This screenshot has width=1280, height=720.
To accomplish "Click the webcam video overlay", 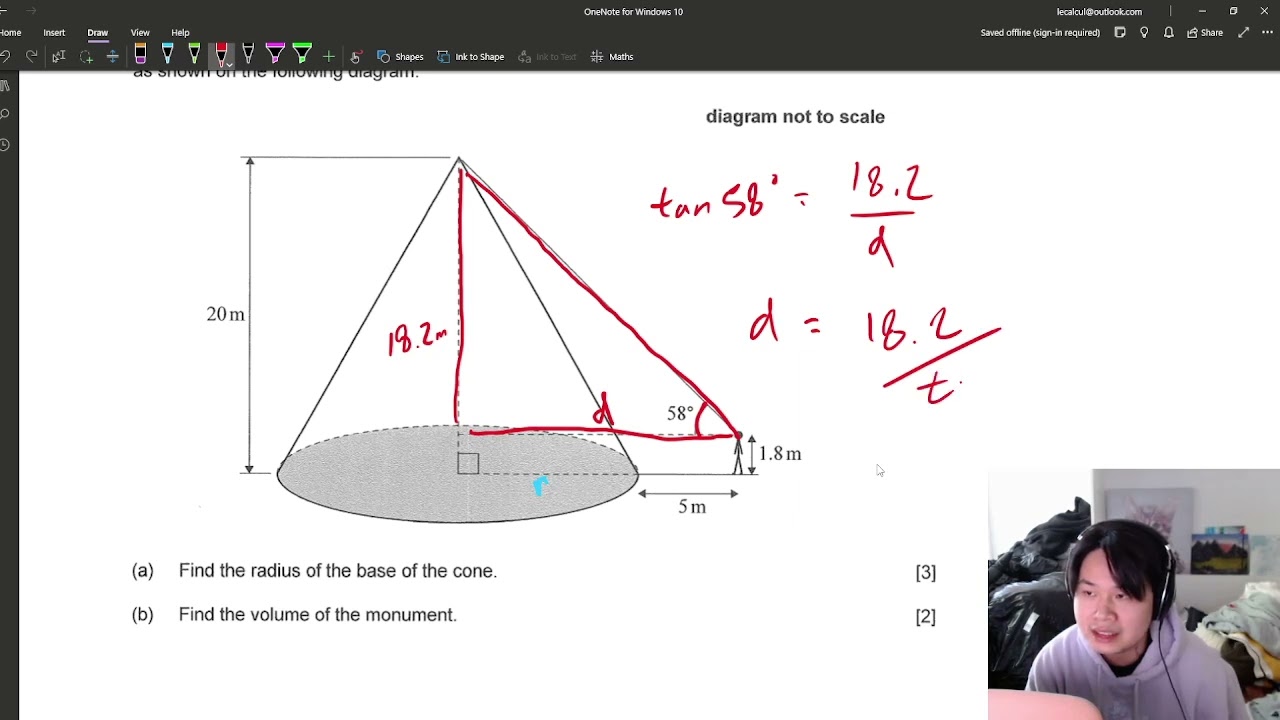I will tap(1134, 594).
